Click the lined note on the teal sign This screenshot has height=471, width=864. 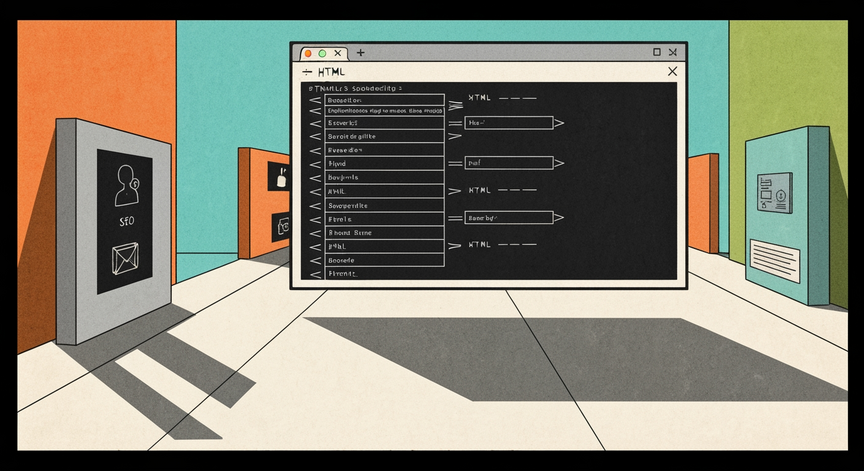(775, 261)
